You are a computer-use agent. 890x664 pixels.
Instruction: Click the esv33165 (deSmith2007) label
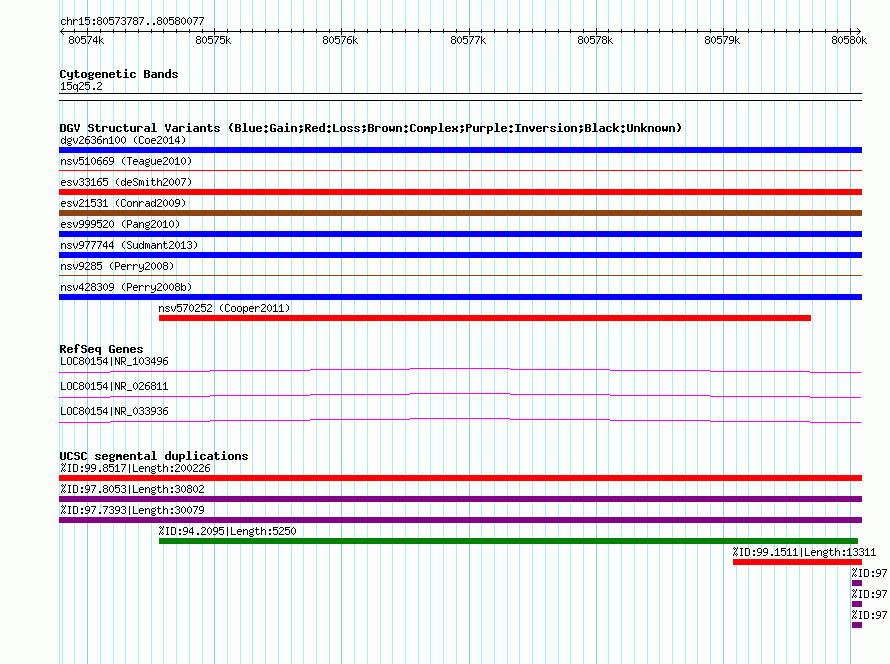click(126, 182)
